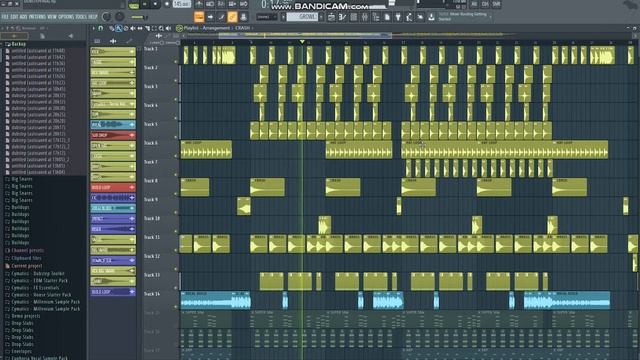The width and height of the screenshot is (640, 360).
Task: Open the View menu
Action: (52, 17)
